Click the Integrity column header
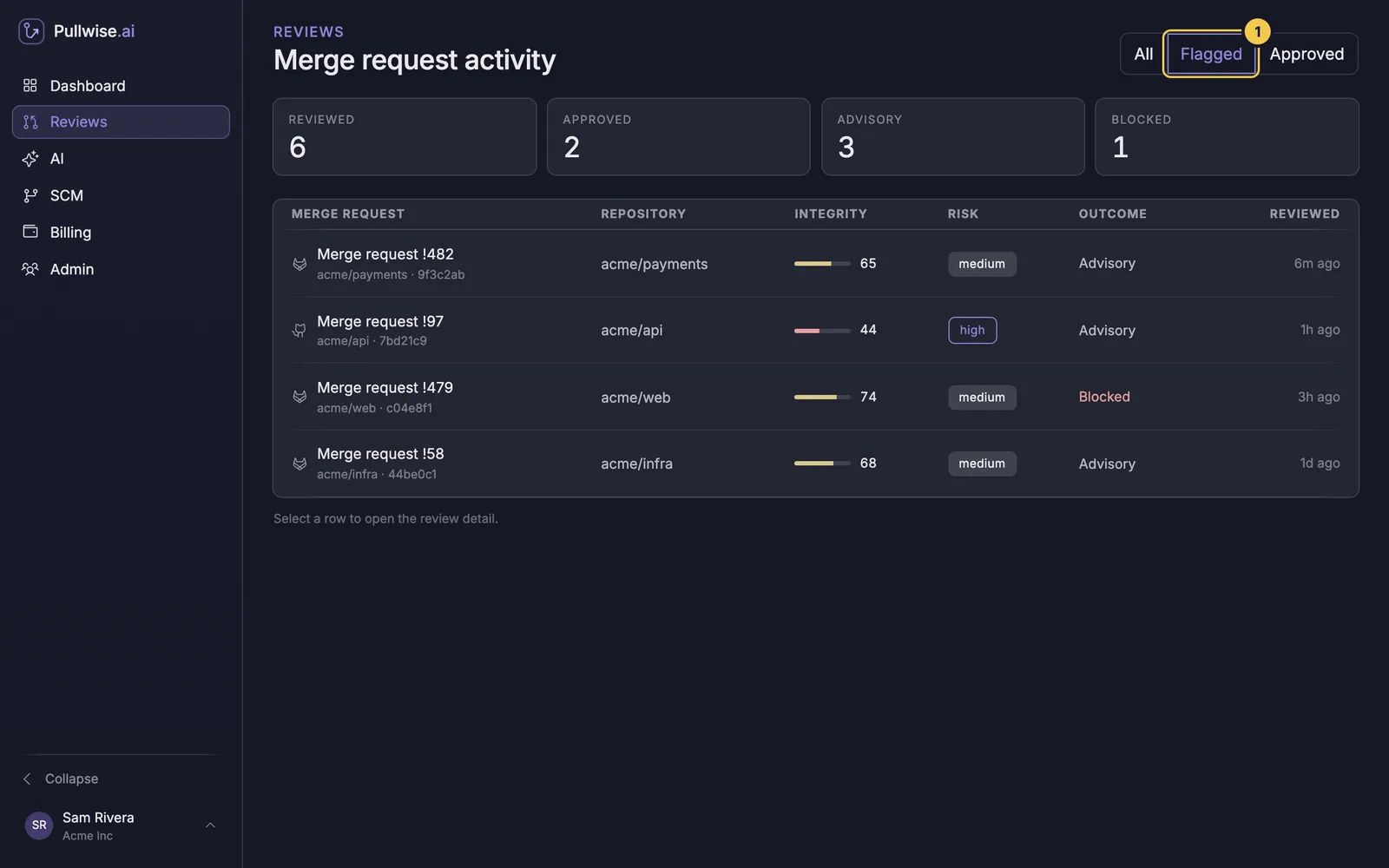The height and width of the screenshot is (868, 1389). [x=830, y=214]
